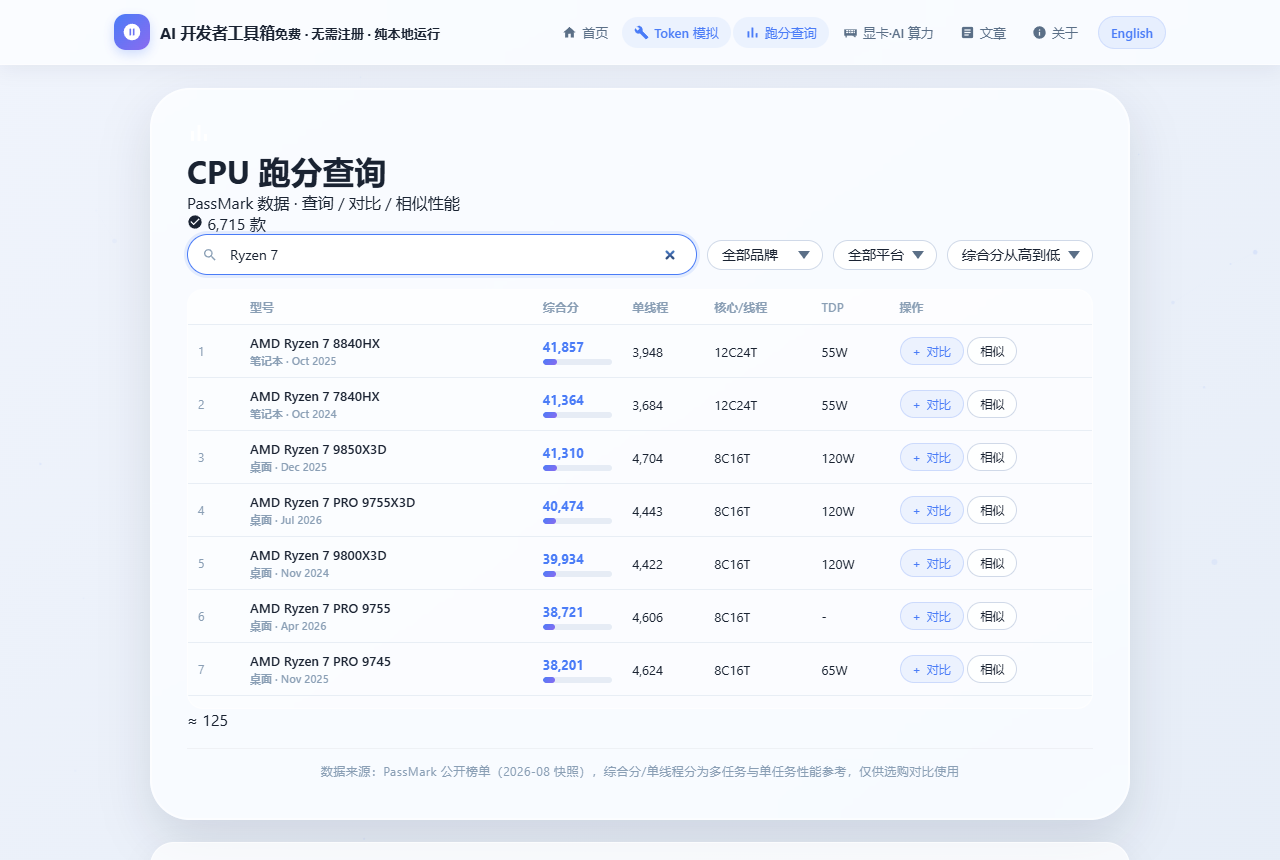Click the info icon beside 关于

pos(1039,33)
